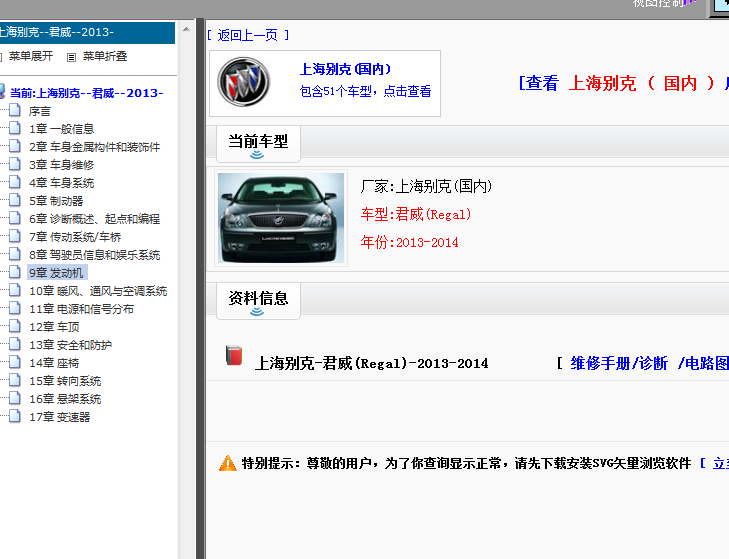
Task: Open chapter 13章 安全和防护
Action: [x=70, y=345]
